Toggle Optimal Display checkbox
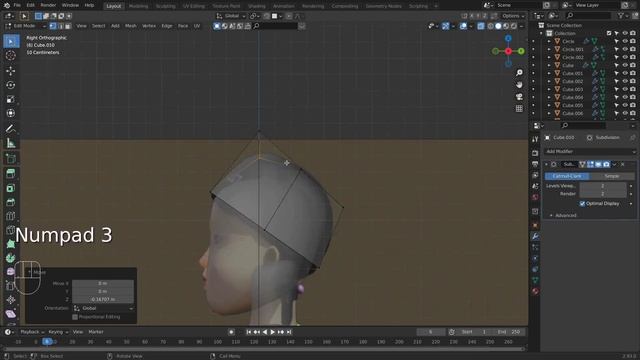 [x=582, y=203]
